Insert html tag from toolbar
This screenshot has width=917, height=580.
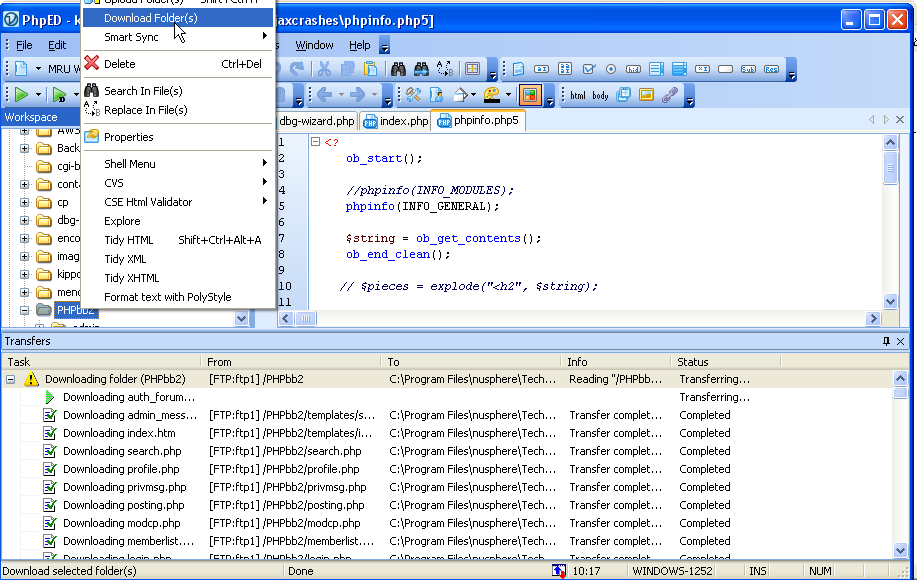point(578,95)
